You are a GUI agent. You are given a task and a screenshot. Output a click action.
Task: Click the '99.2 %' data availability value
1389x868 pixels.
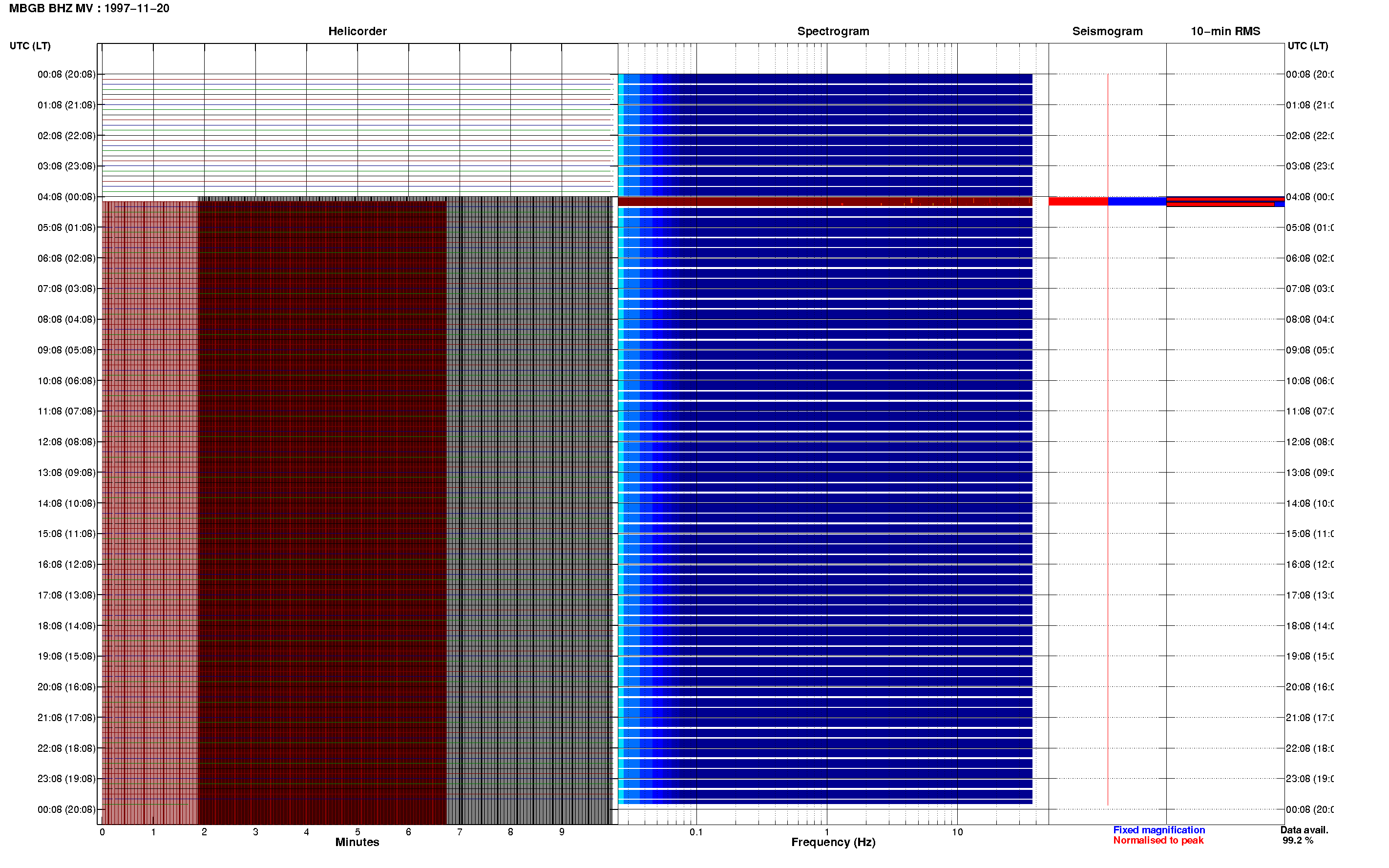(1298, 841)
